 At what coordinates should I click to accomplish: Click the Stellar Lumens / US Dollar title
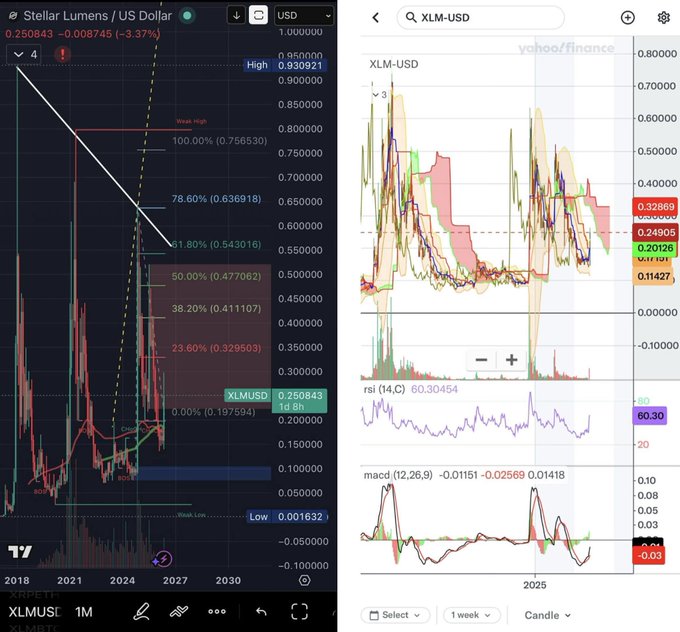[97, 16]
